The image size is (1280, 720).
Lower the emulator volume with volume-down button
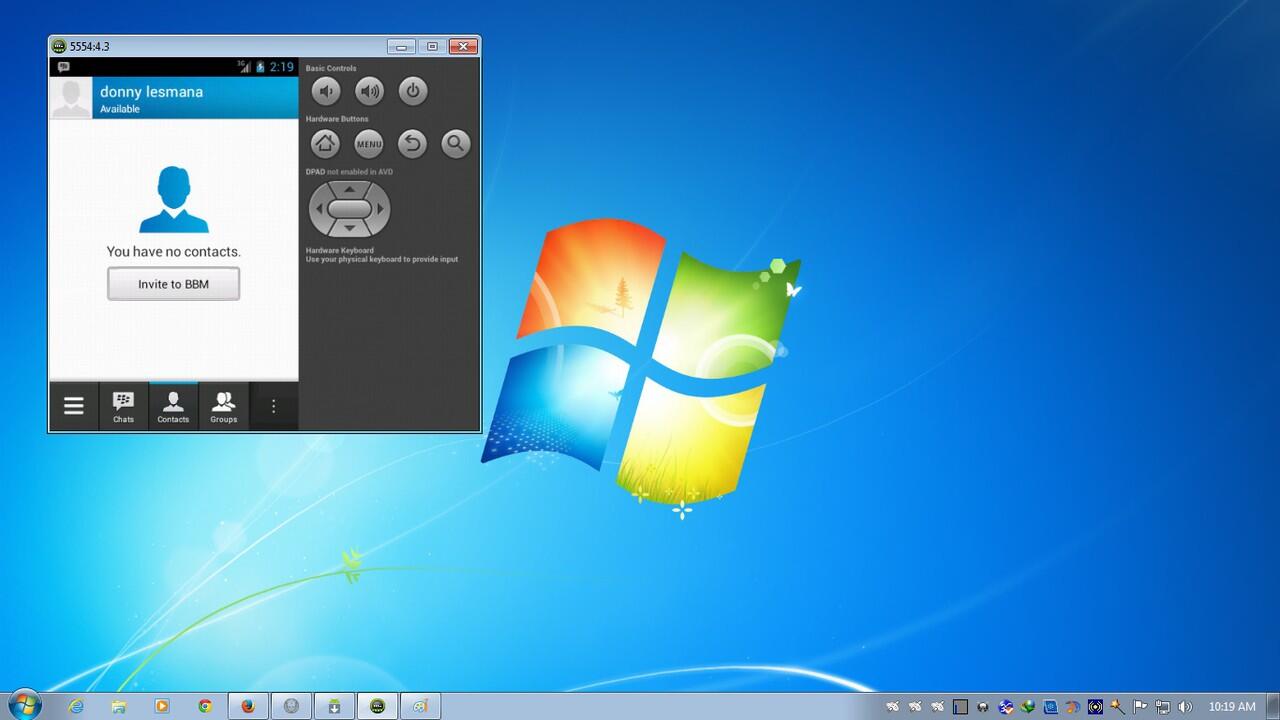click(325, 92)
